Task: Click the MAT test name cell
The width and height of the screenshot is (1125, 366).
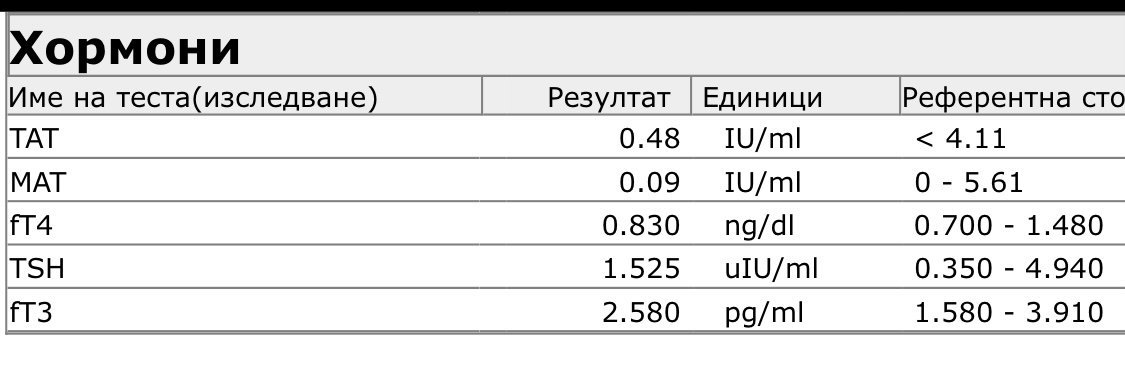Action: pos(244,182)
